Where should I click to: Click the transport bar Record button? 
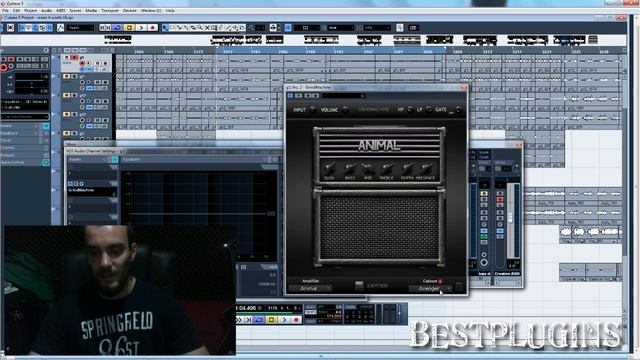pos(297,320)
